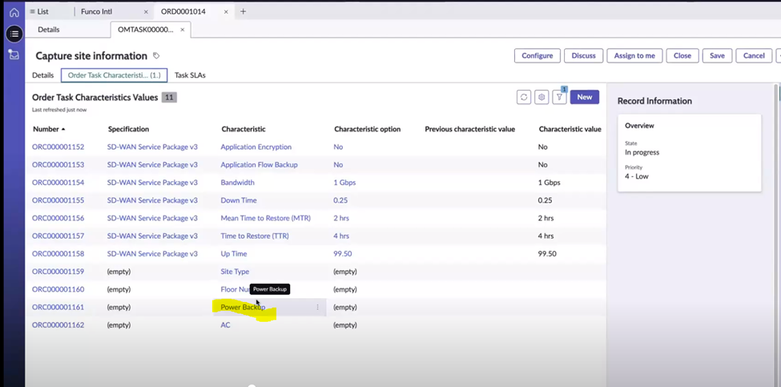Image resolution: width=781 pixels, height=387 pixels.
Task: Click the Discuss button
Action: coord(583,56)
